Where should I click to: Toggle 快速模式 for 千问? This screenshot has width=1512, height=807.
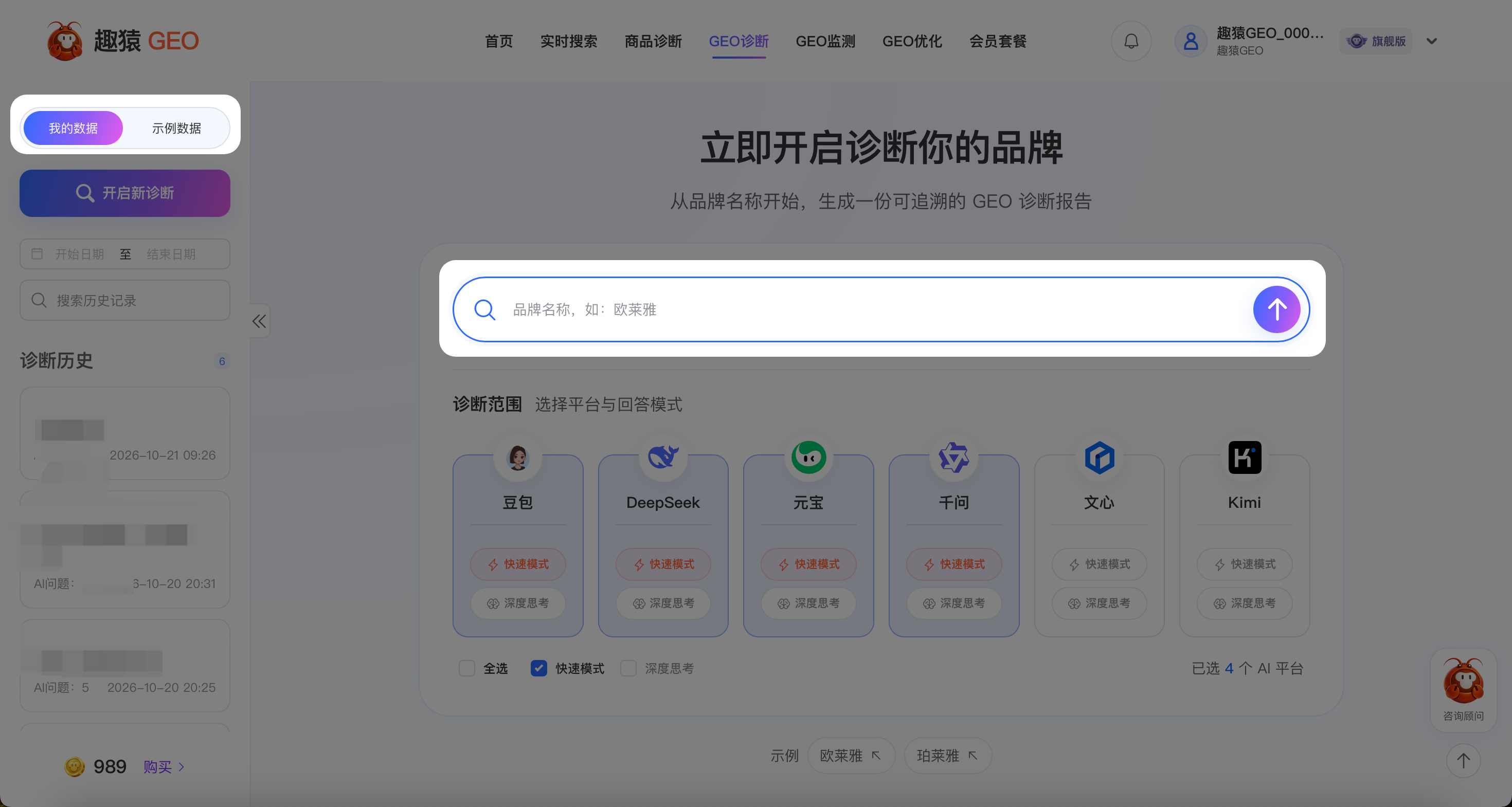point(954,564)
